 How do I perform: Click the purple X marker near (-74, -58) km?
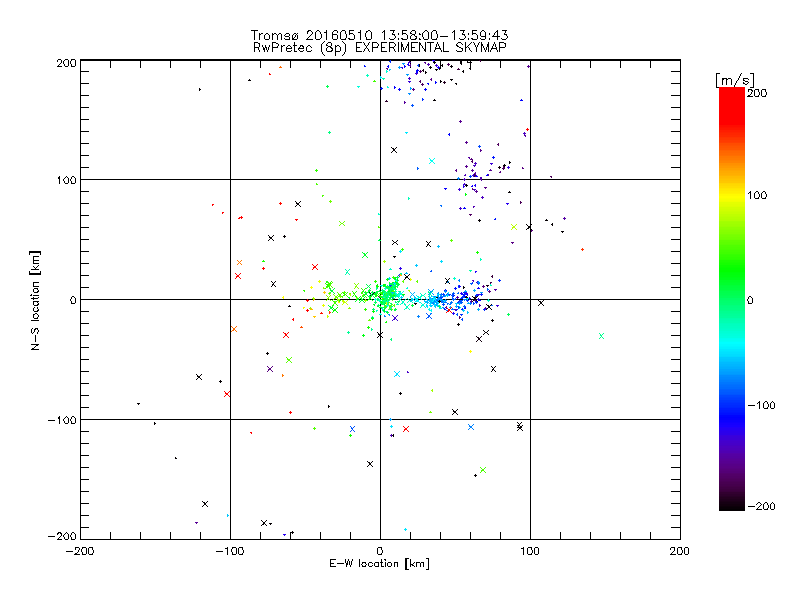[270, 369]
